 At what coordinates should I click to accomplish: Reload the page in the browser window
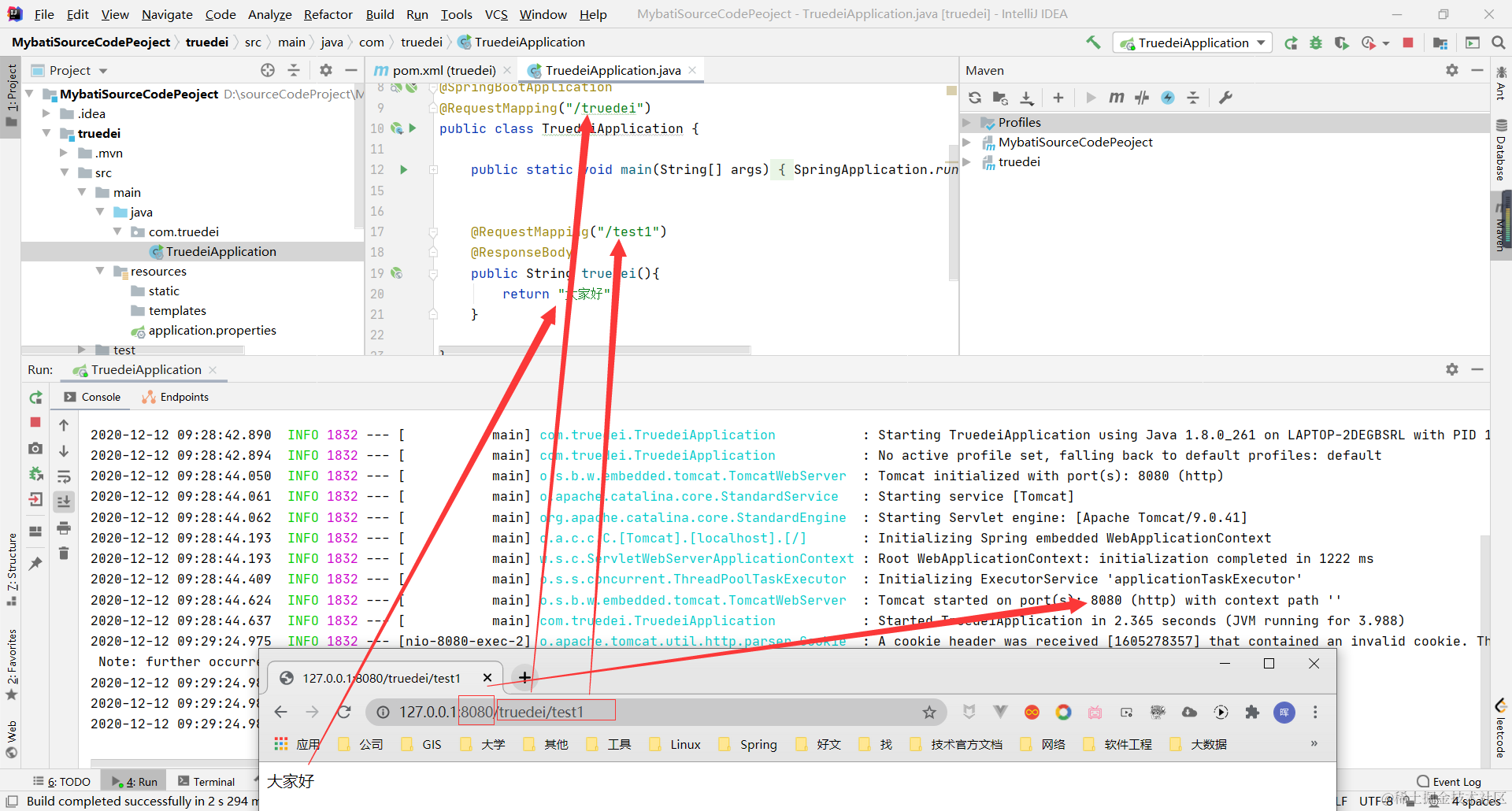tap(344, 712)
